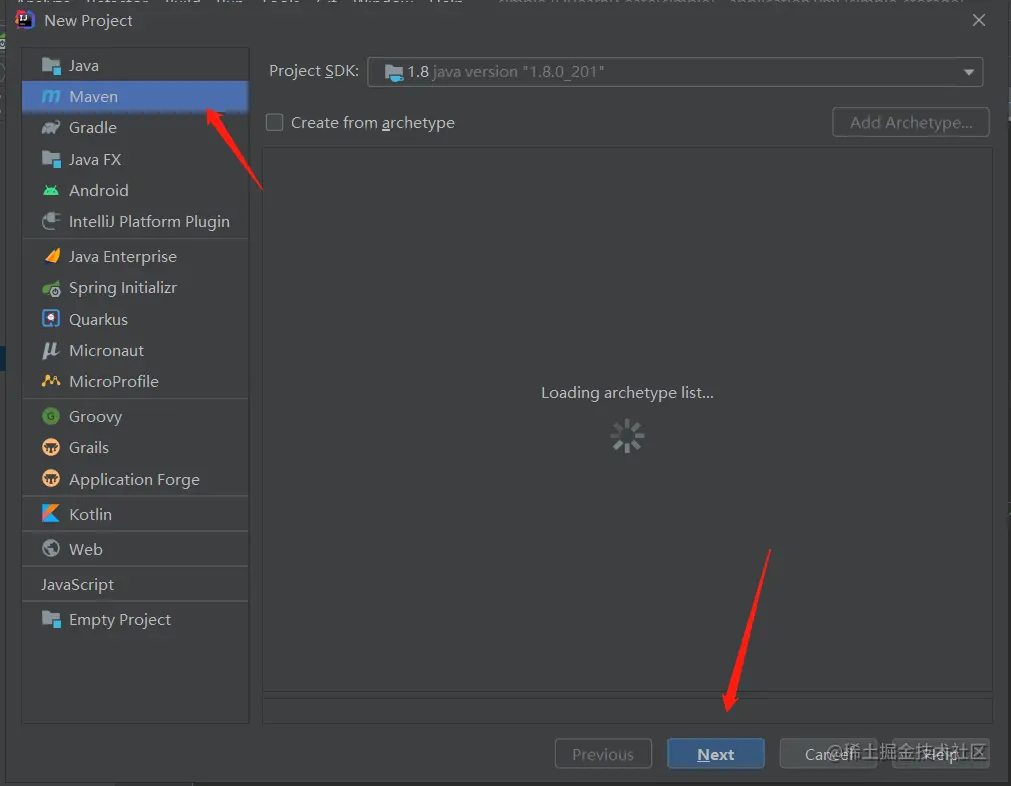Click the Previous button

603,754
